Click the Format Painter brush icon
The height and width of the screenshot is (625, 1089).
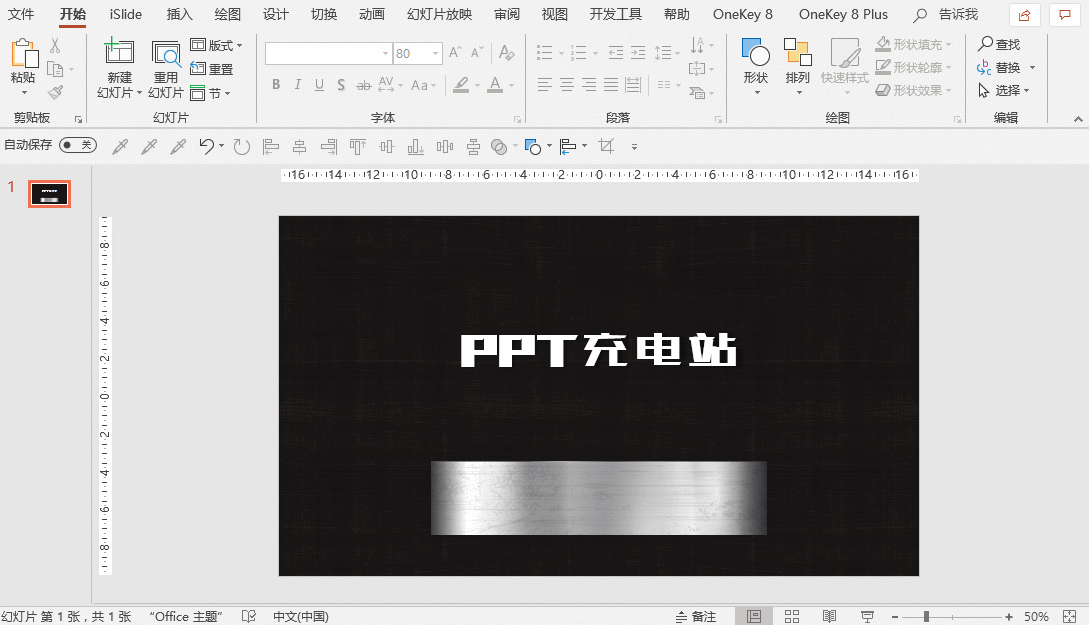(x=56, y=92)
